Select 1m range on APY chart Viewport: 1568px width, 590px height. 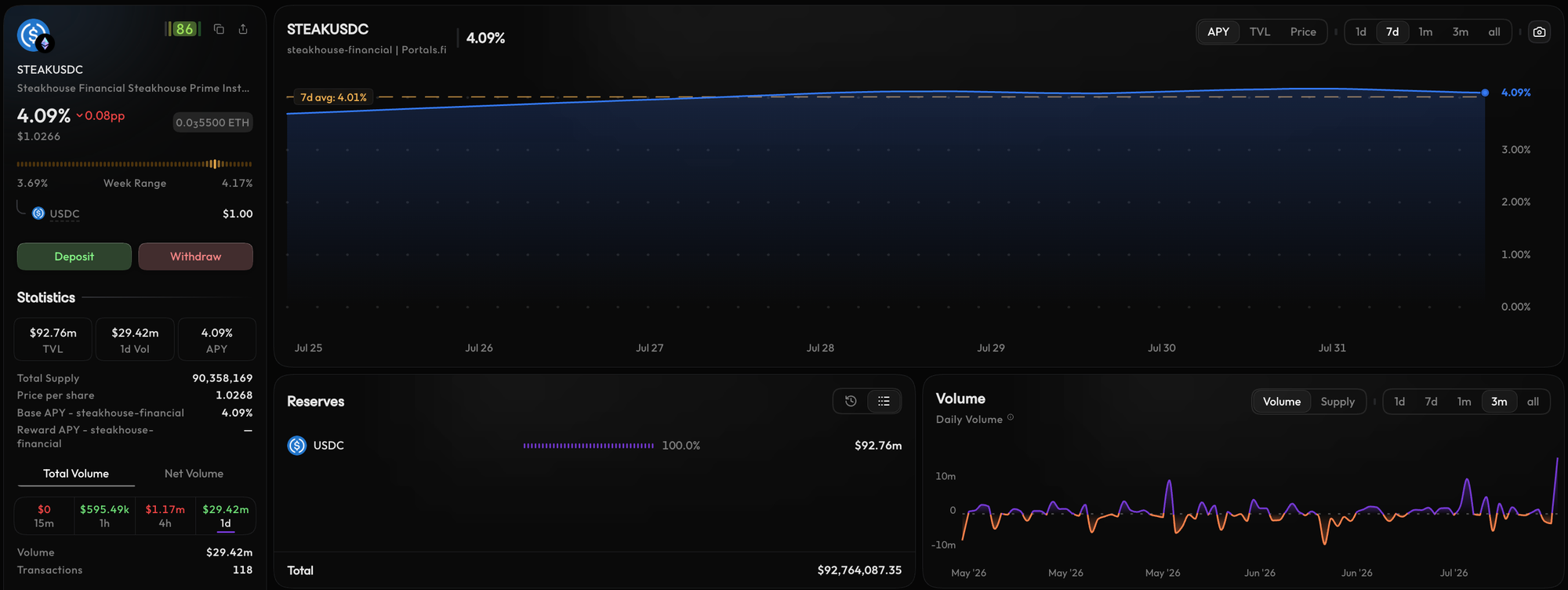(x=1425, y=32)
